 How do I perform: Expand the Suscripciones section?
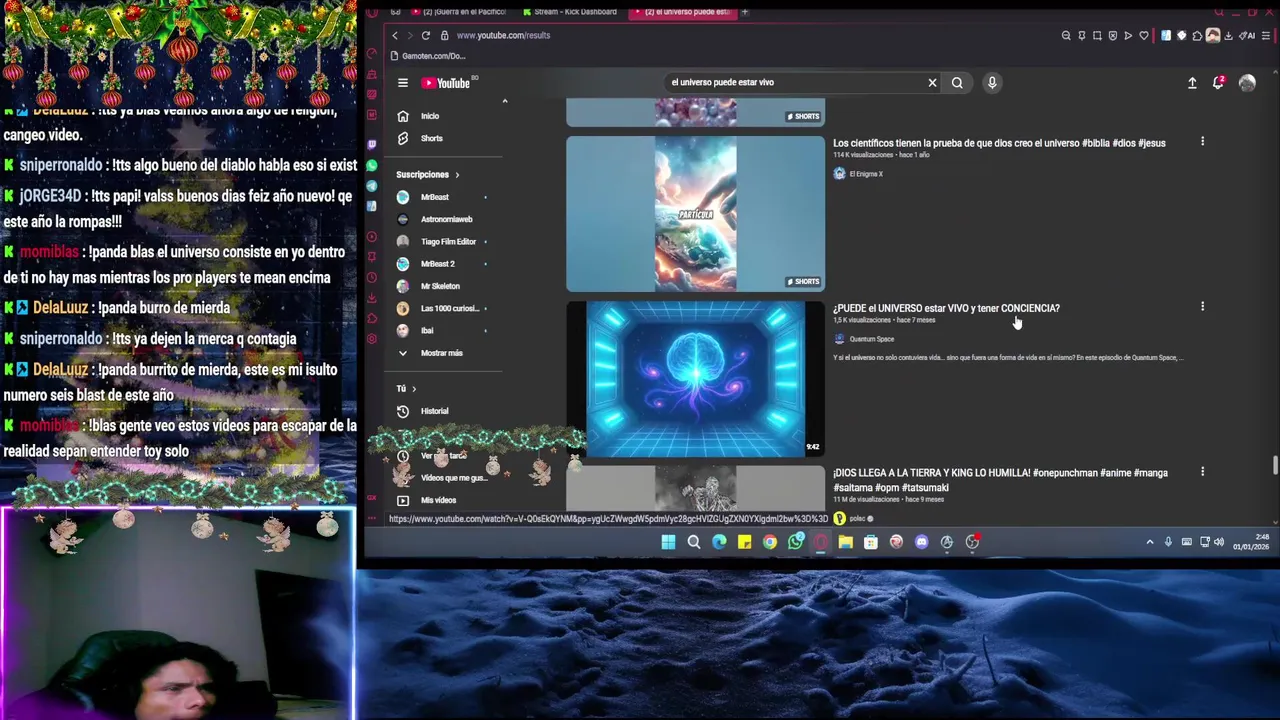428,175
